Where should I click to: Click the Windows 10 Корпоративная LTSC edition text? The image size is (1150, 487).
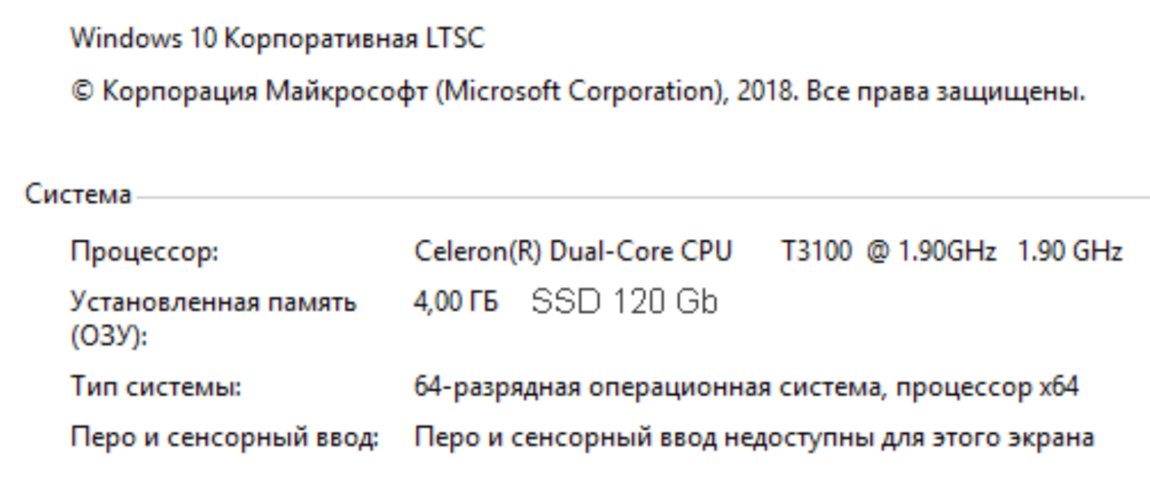[x=277, y=39]
